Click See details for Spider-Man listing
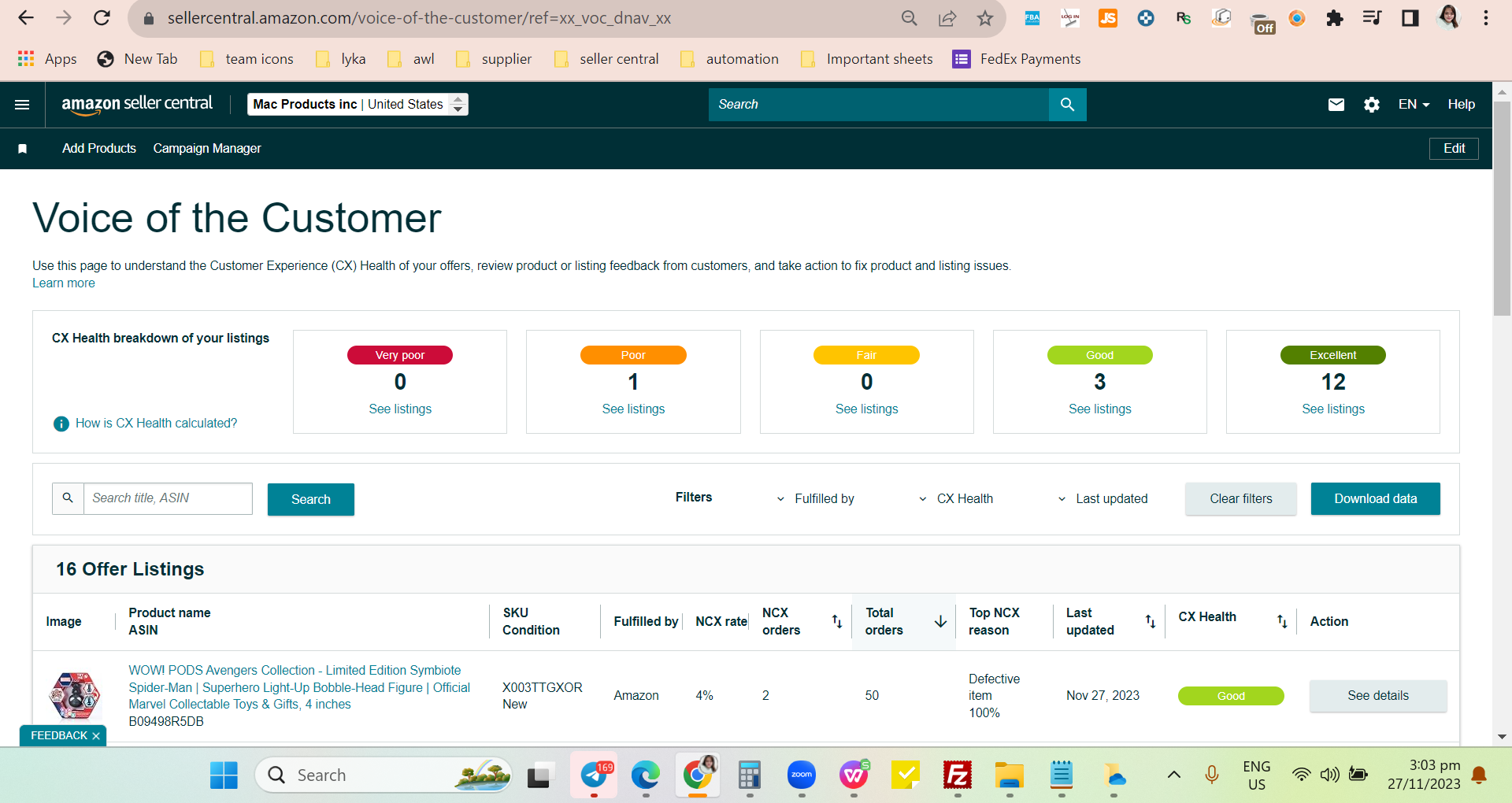The image size is (1512, 803). (x=1378, y=696)
